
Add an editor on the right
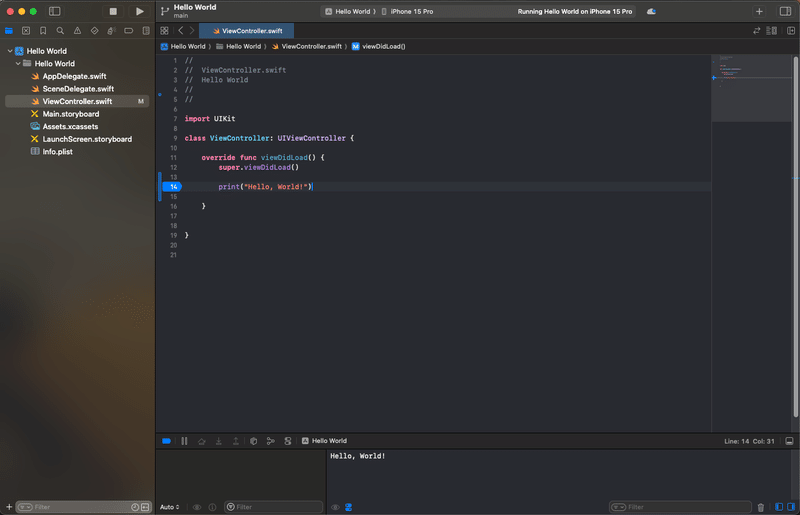[x=791, y=31]
